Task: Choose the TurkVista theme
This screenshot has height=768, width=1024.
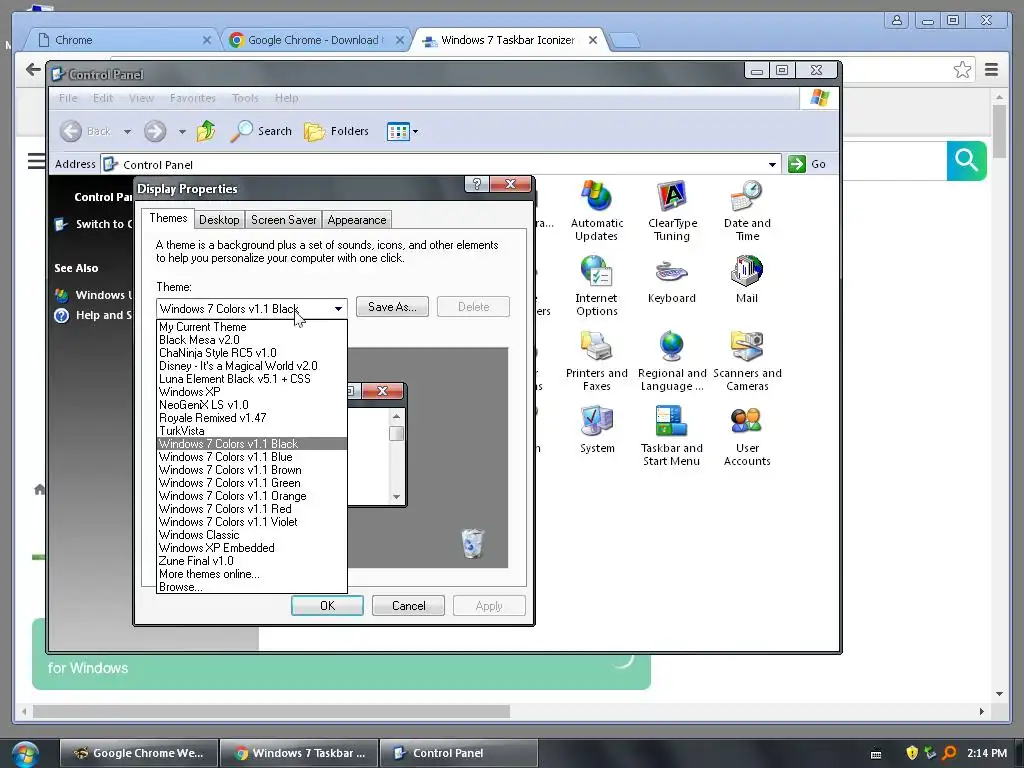Action: (252, 431)
